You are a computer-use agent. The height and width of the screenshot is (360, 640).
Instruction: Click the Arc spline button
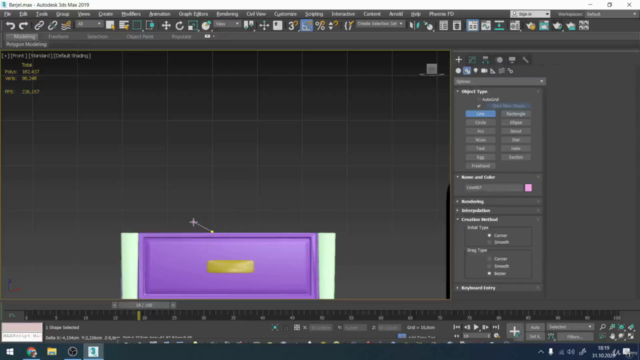coord(480,131)
